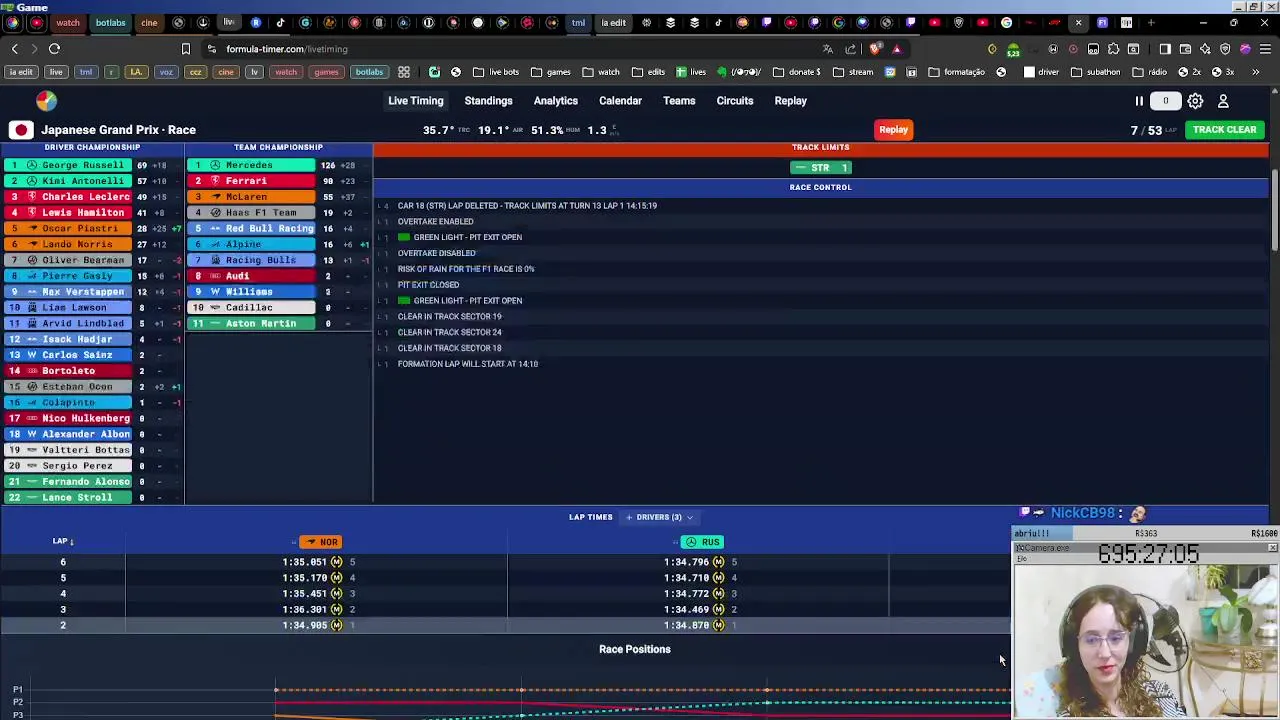
Task: Sort the table by the LAP column
Action: pos(62,541)
